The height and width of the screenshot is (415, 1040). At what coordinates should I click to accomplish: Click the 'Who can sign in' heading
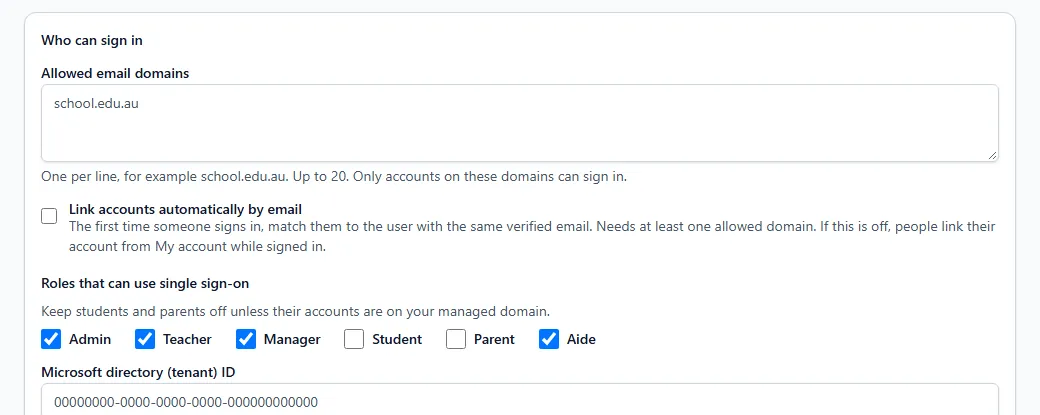tap(92, 40)
